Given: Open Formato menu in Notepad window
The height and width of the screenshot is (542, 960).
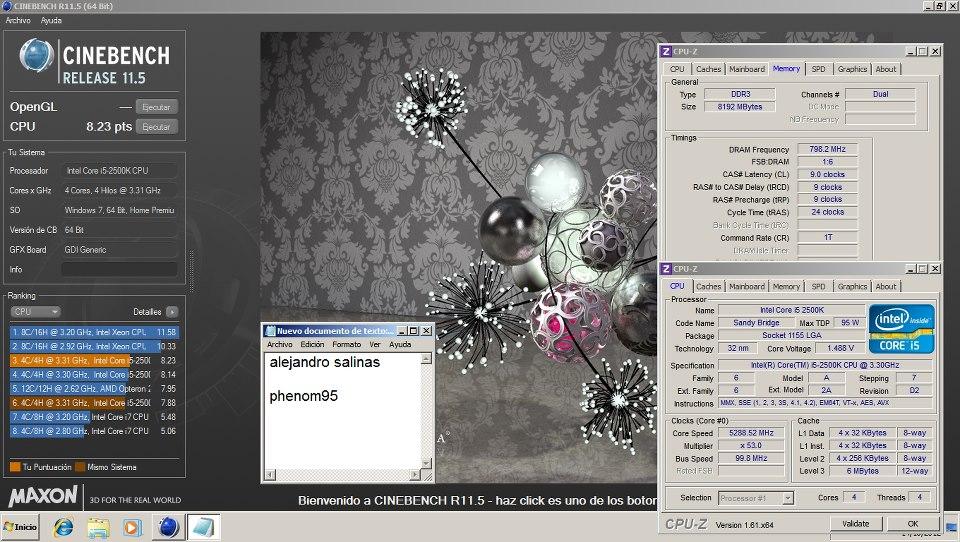Looking at the screenshot, I should (x=347, y=344).
